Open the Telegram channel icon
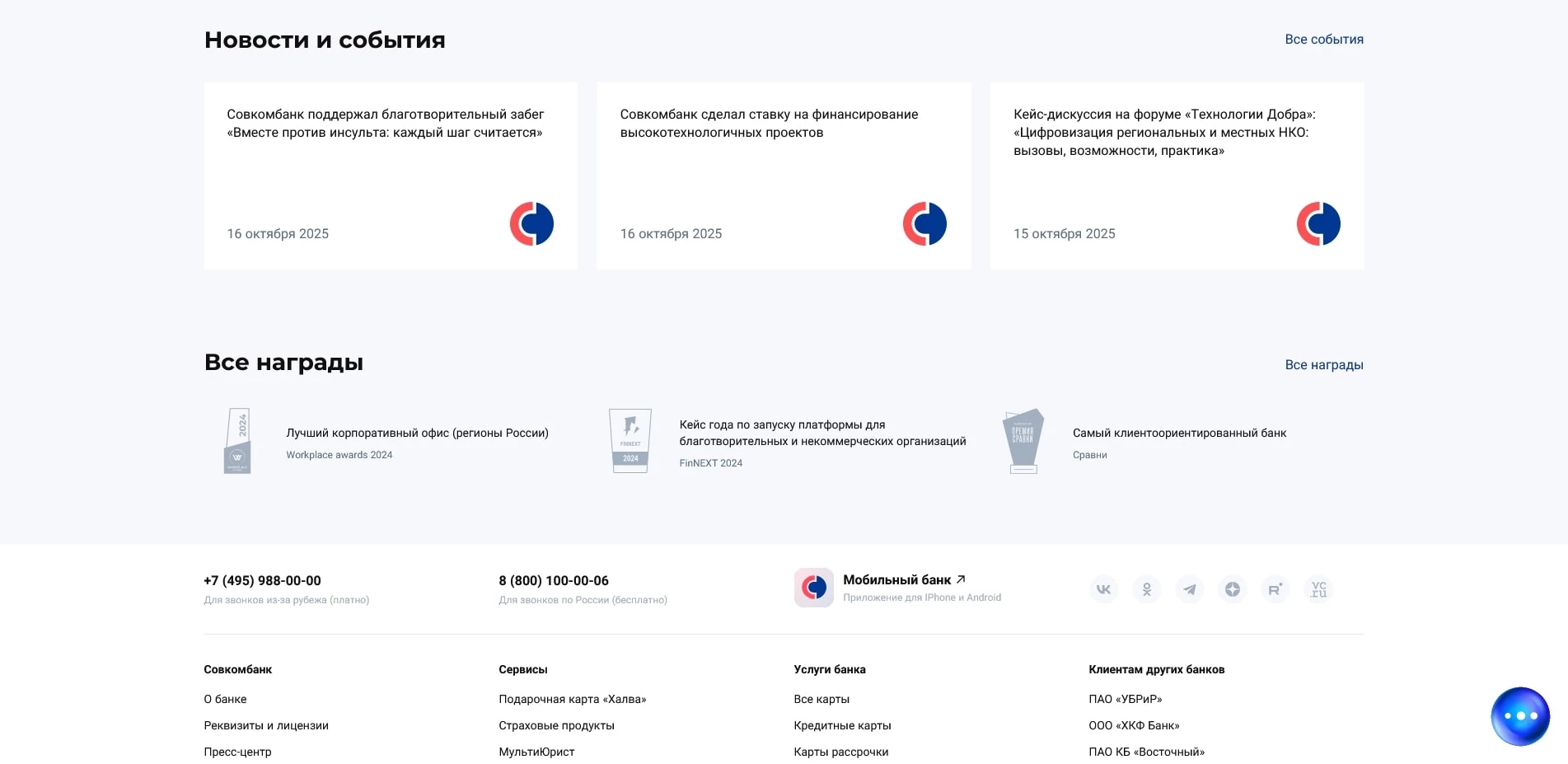This screenshot has width=1568, height=764. coord(1190,589)
